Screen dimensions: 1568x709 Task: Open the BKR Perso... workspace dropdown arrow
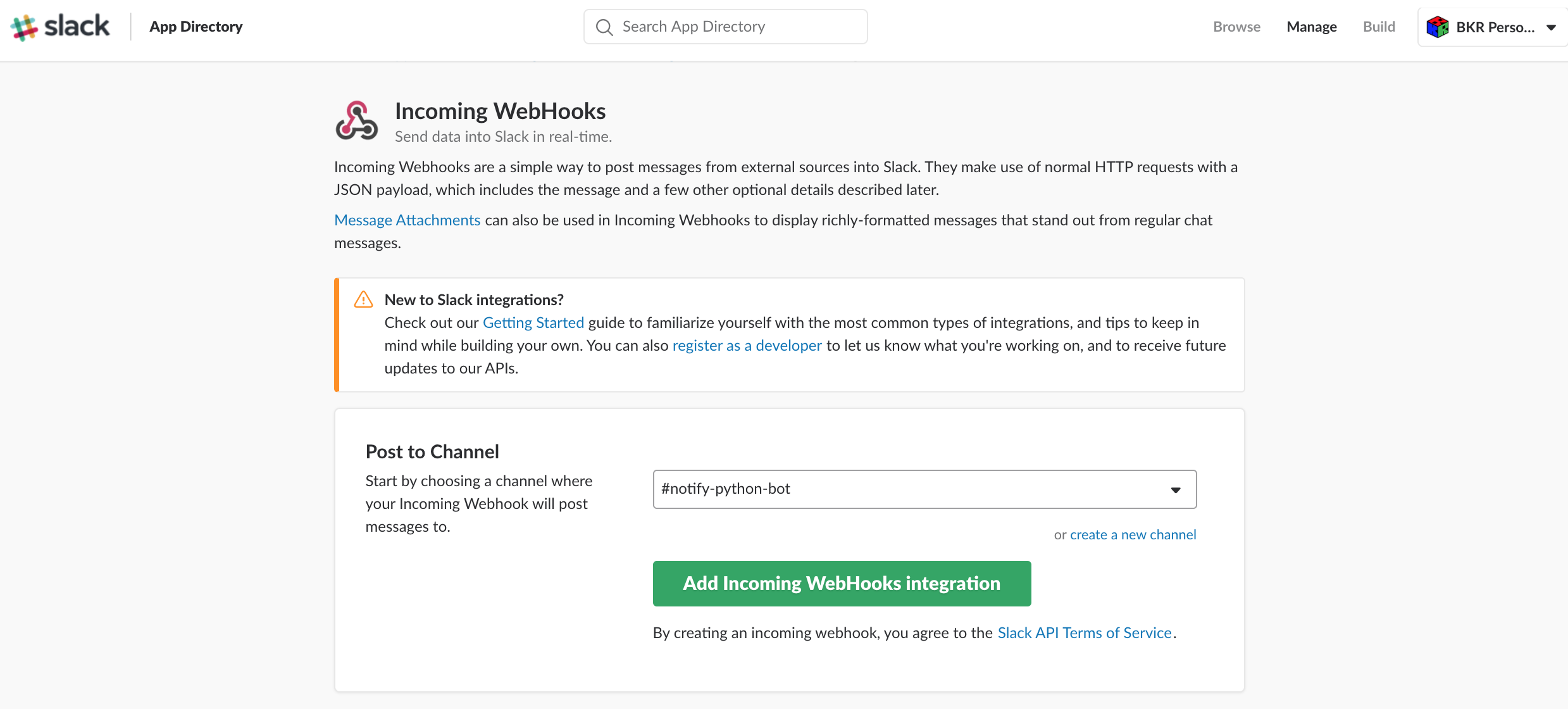coord(1551,27)
